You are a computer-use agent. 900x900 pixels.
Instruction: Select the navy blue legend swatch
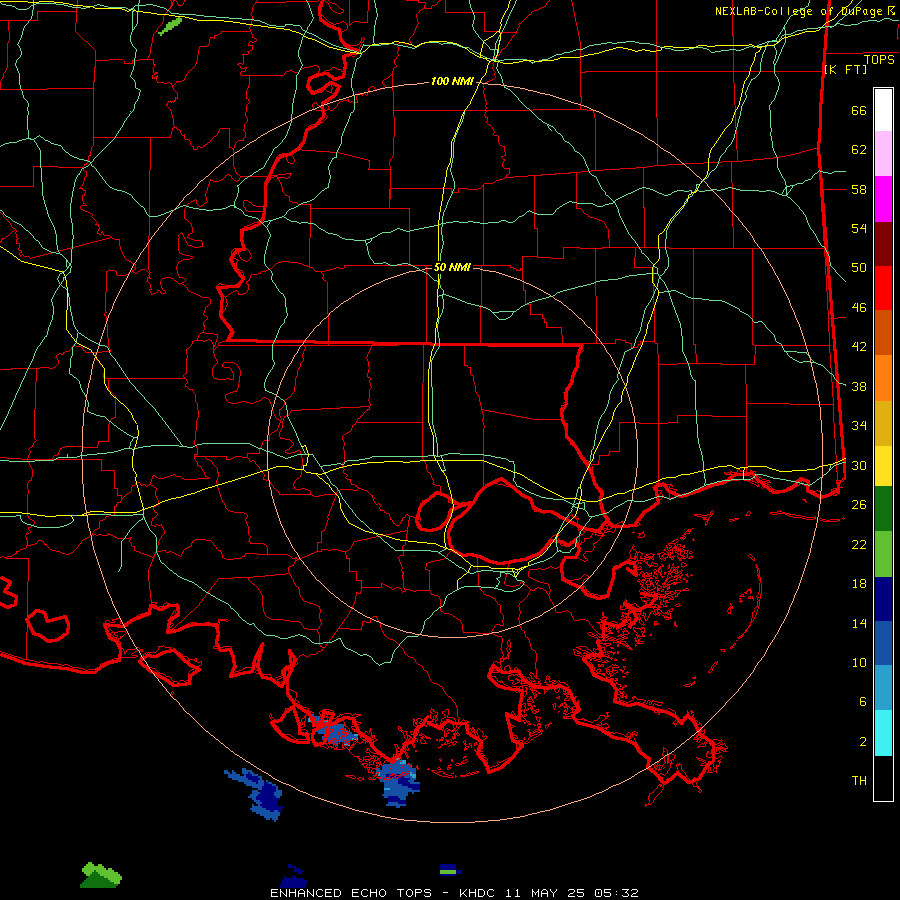pos(883,599)
